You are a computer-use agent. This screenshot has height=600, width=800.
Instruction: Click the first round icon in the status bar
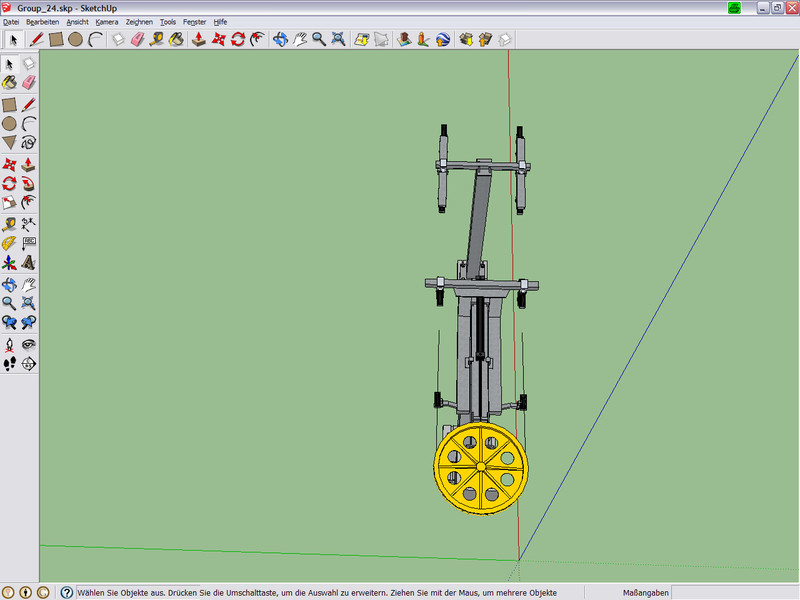pos(9,592)
